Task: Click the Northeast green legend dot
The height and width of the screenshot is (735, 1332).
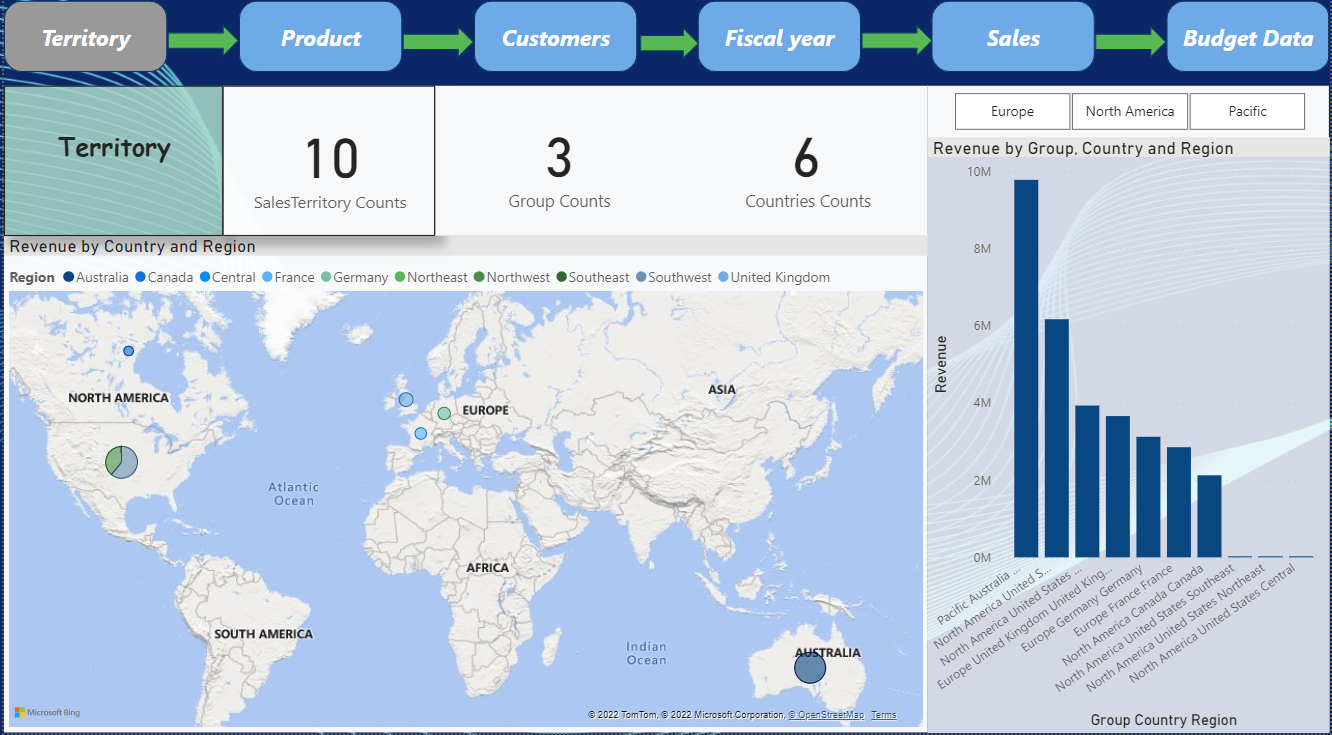Action: pos(398,277)
